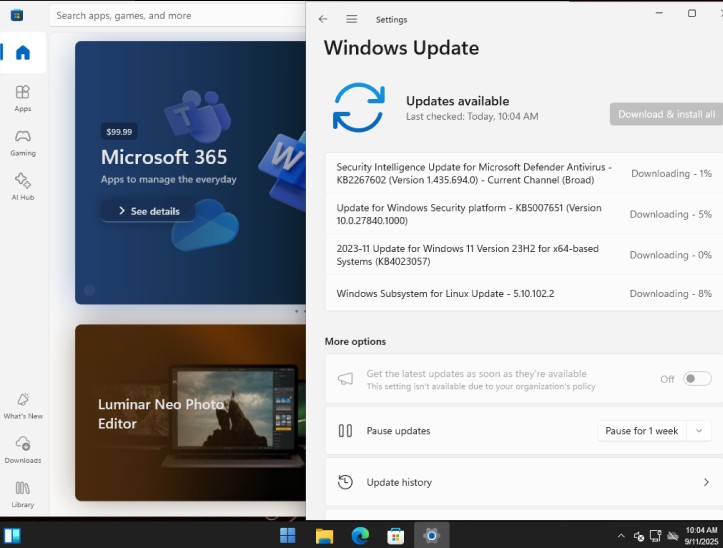Click Microsoft Store logo icon

tap(17, 15)
